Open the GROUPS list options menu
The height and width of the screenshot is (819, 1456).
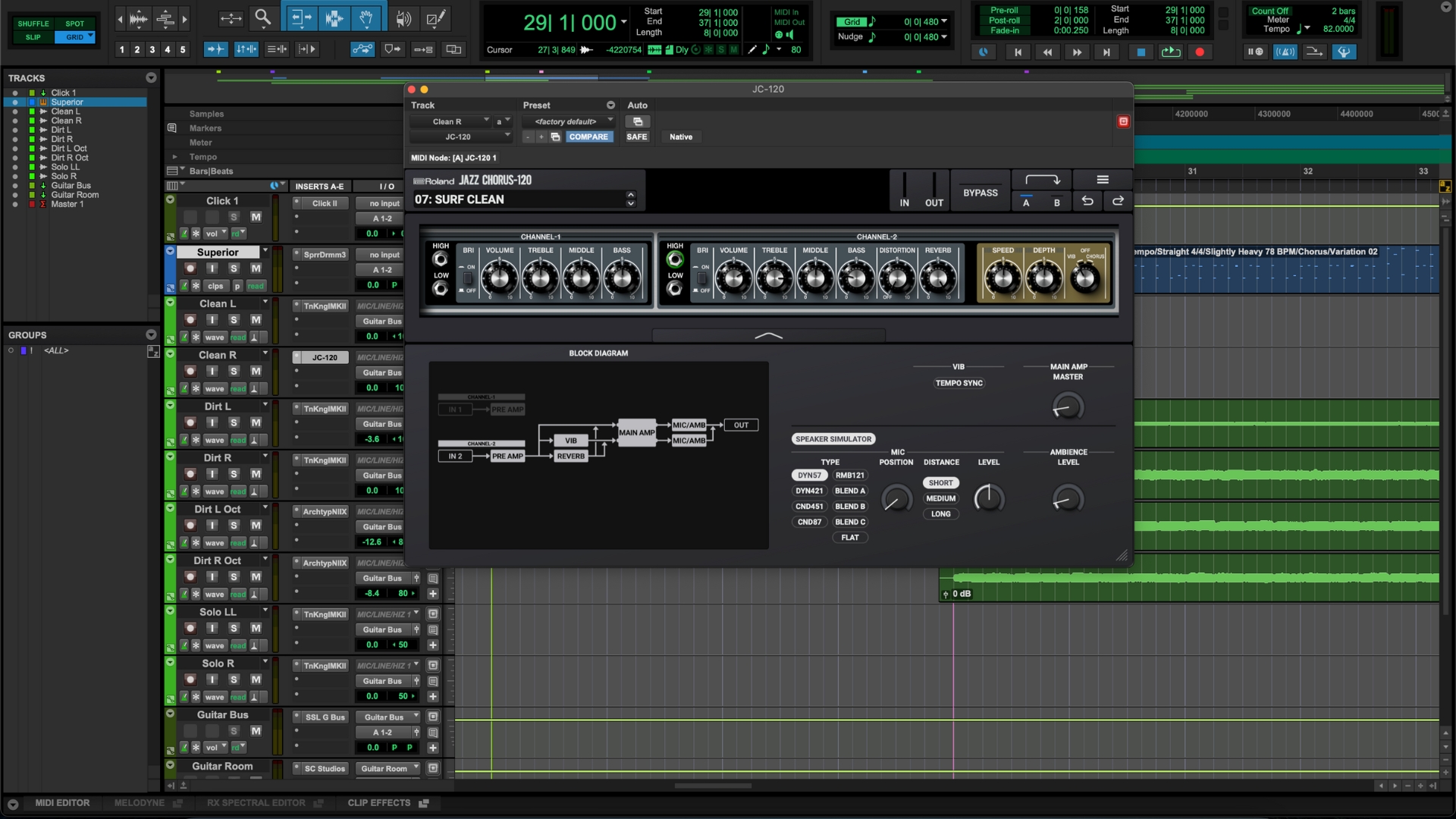tap(151, 334)
